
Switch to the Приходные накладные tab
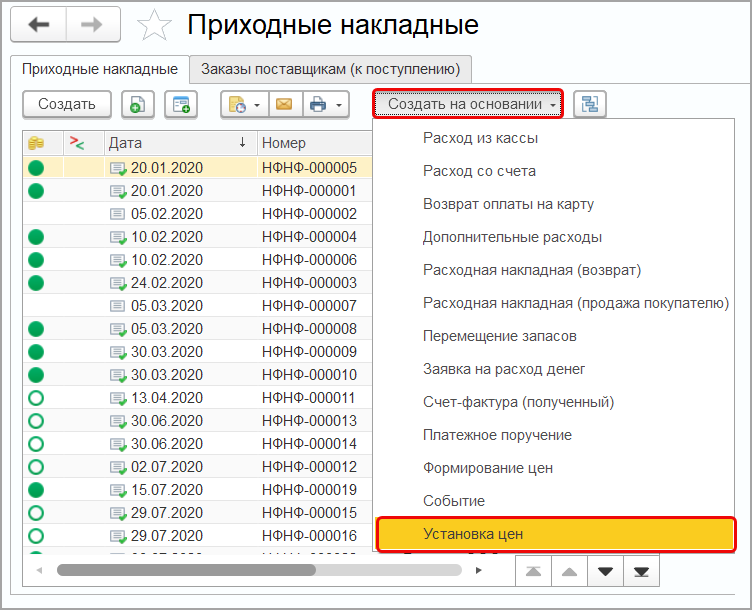[x=100, y=69]
